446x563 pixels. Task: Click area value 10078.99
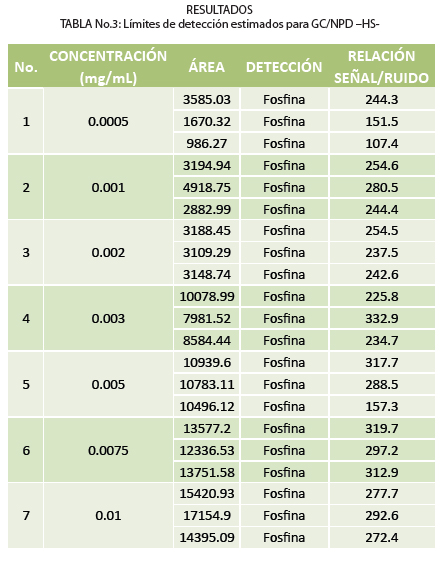click(x=207, y=297)
